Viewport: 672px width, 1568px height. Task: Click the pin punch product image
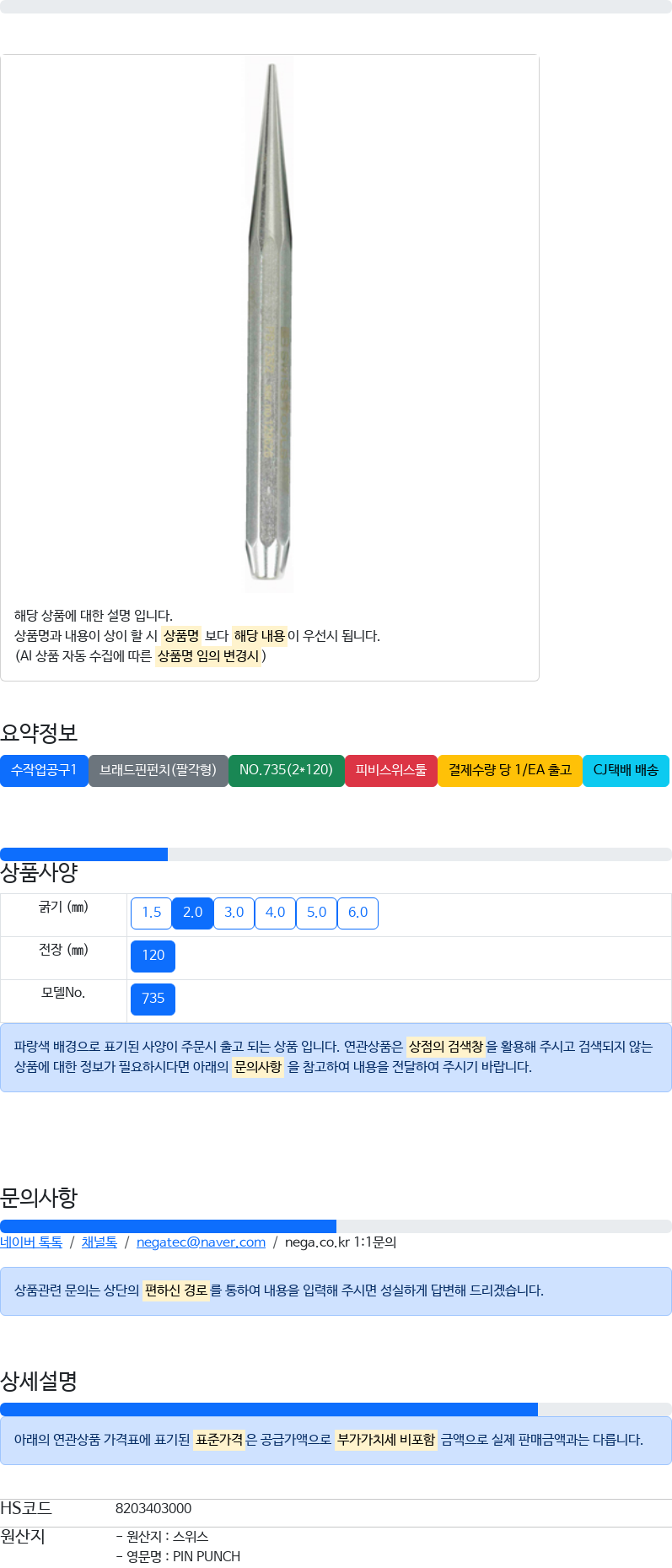click(x=269, y=326)
